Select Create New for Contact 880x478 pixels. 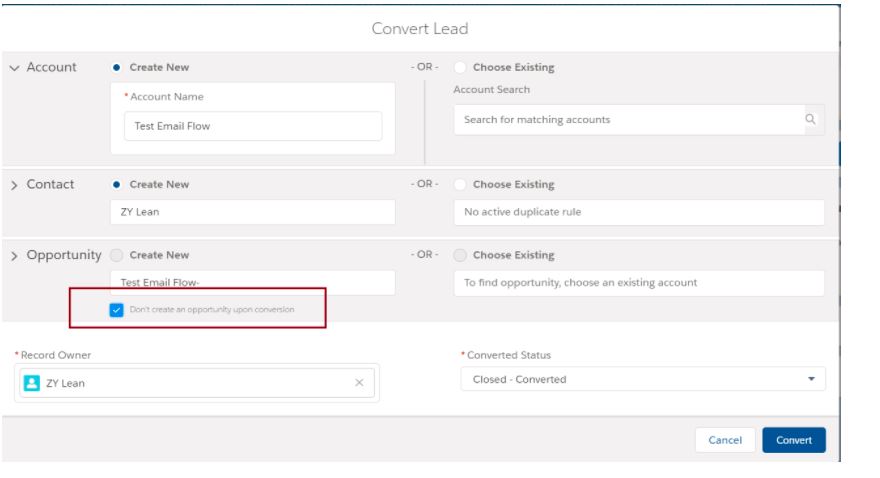click(x=119, y=185)
